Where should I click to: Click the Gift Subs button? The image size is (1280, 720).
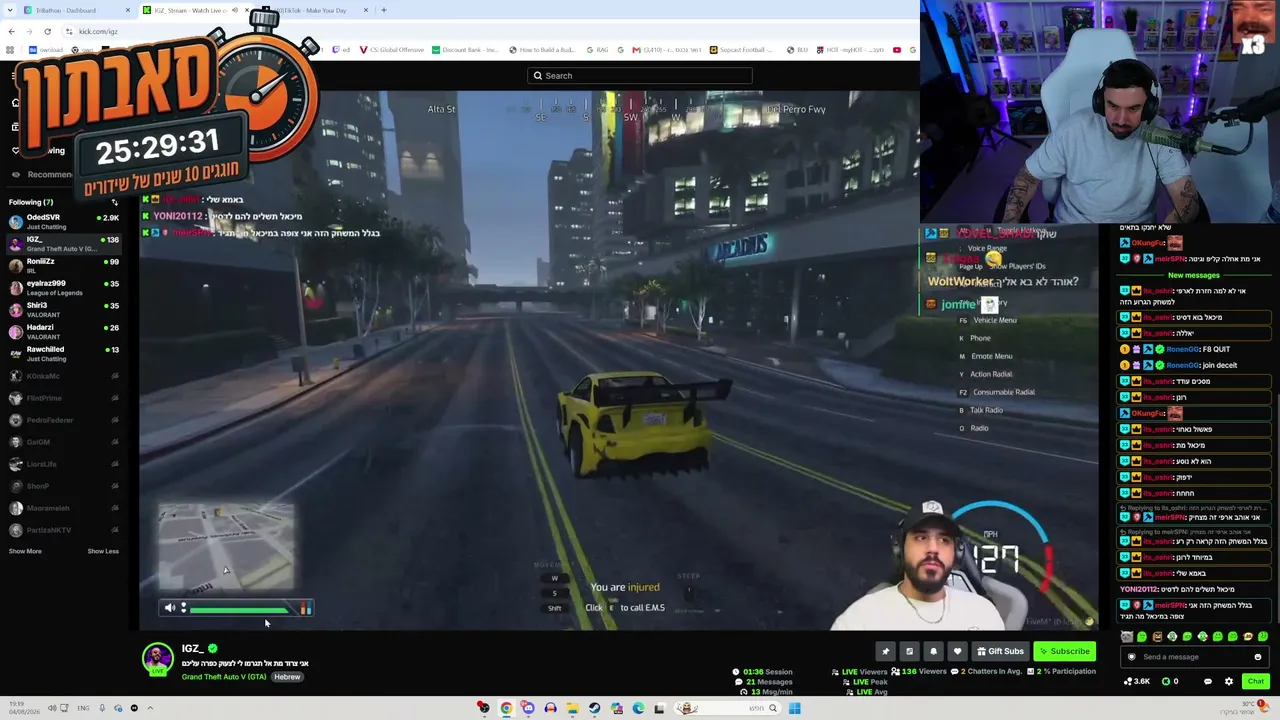coord(1000,651)
